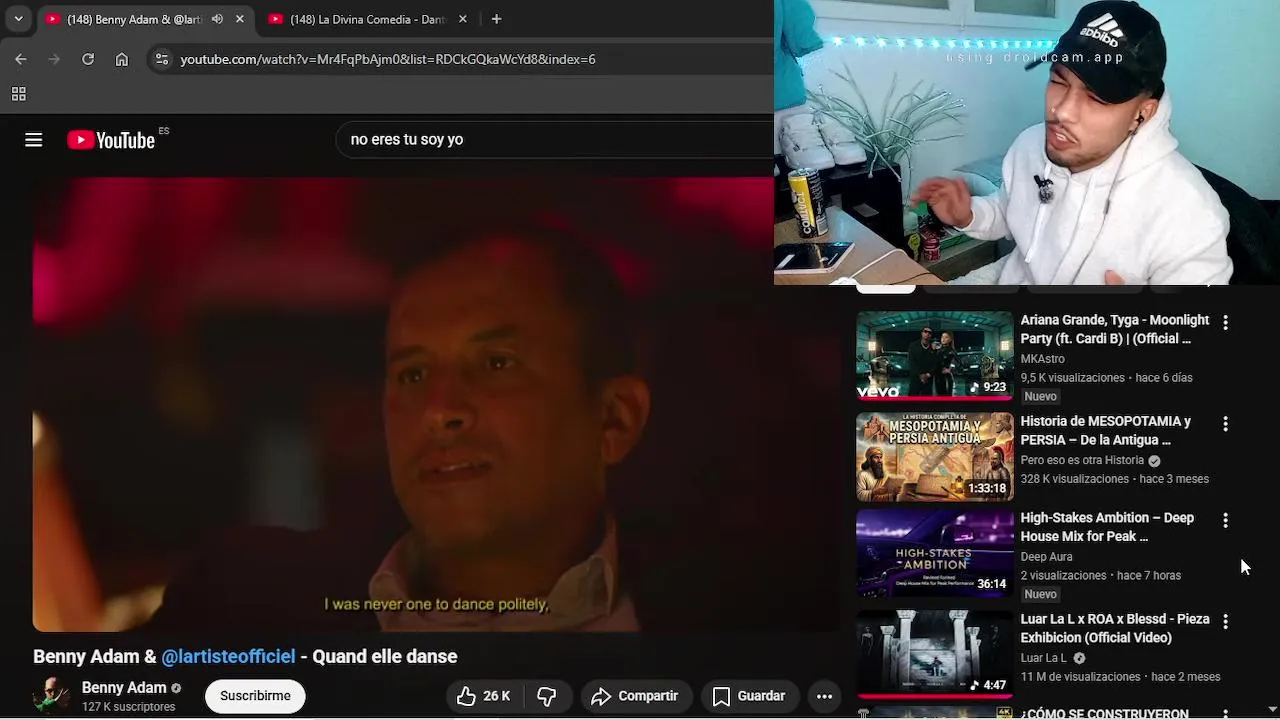
Task: Open Pero eso es otra Historia channel
Action: pos(1082,460)
